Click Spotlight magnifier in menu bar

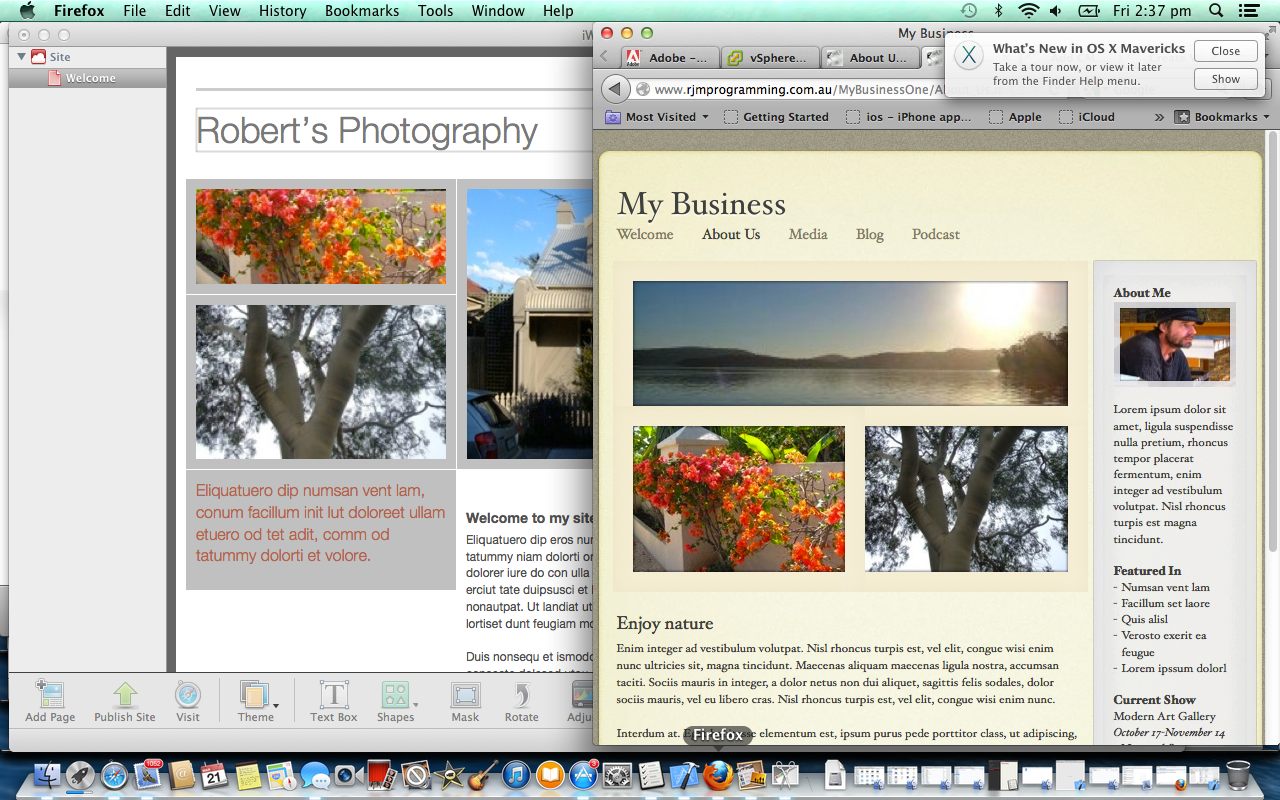pyautogui.click(x=1216, y=11)
